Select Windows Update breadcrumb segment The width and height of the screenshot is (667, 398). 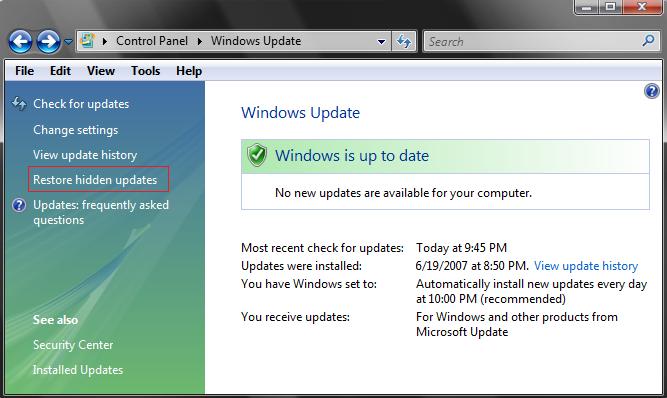256,41
